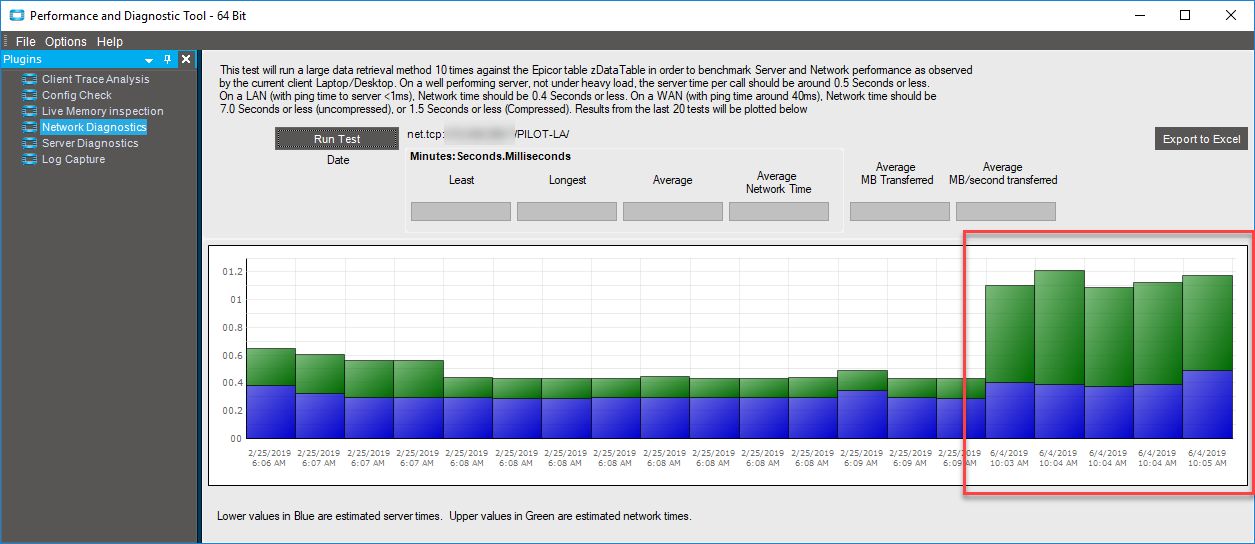Viewport: 1255px width, 544px height.
Task: Select the Config Check plugin icon
Action: pyautogui.click(x=30, y=95)
